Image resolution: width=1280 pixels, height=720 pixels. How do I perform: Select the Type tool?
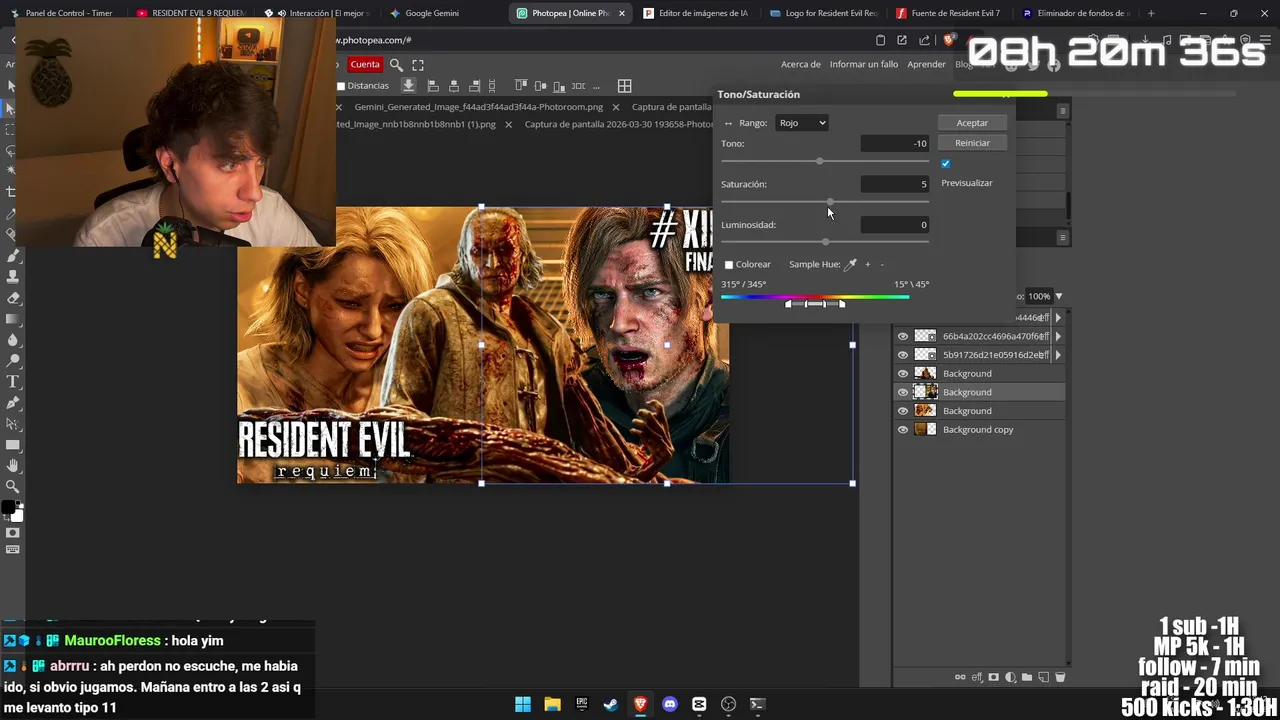[x=13, y=382]
